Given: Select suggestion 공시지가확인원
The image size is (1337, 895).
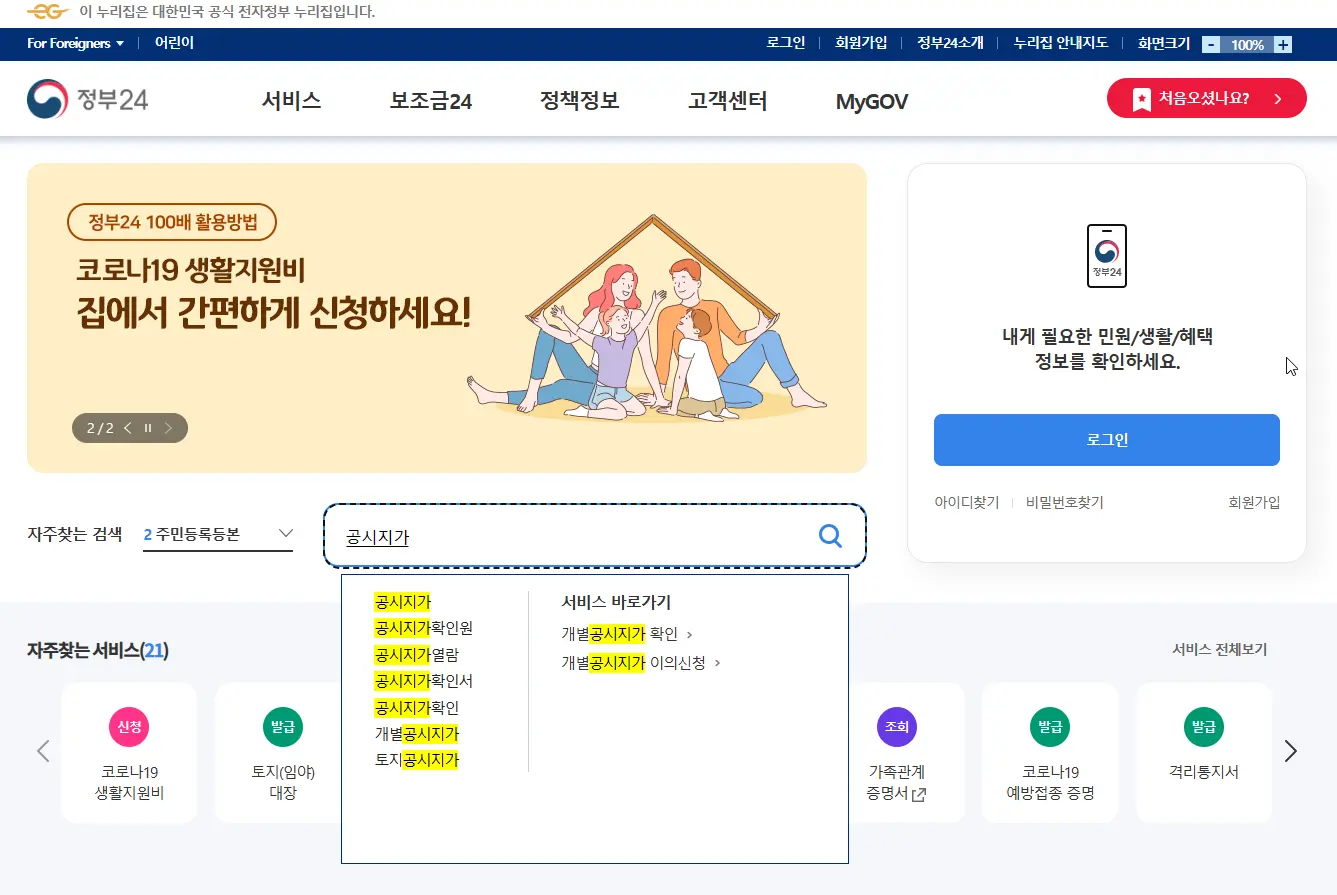Looking at the screenshot, I should click(423, 628).
